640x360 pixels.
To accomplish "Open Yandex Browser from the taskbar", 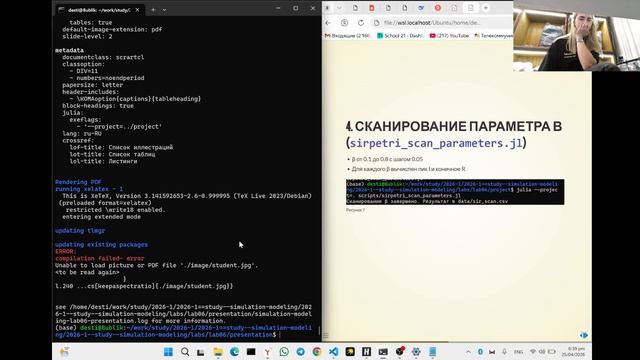I will tap(267, 352).
